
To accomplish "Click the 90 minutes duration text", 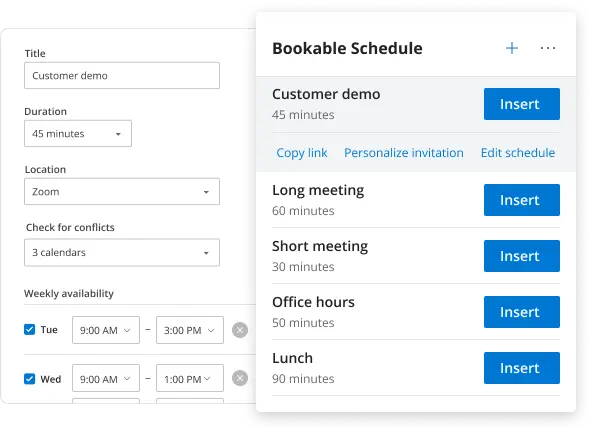I will [x=303, y=379].
